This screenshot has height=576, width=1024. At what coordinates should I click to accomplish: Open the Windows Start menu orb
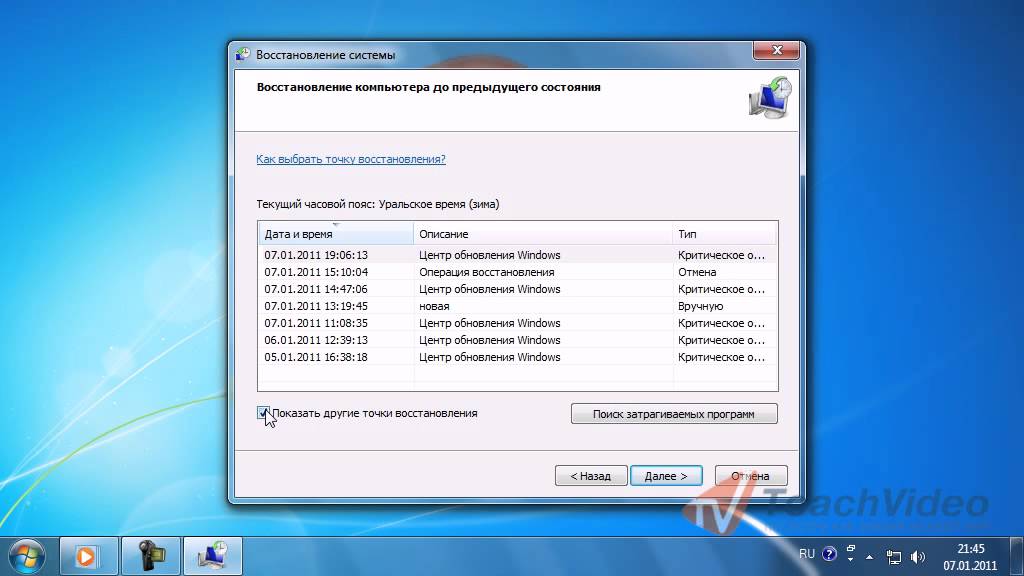(27, 556)
